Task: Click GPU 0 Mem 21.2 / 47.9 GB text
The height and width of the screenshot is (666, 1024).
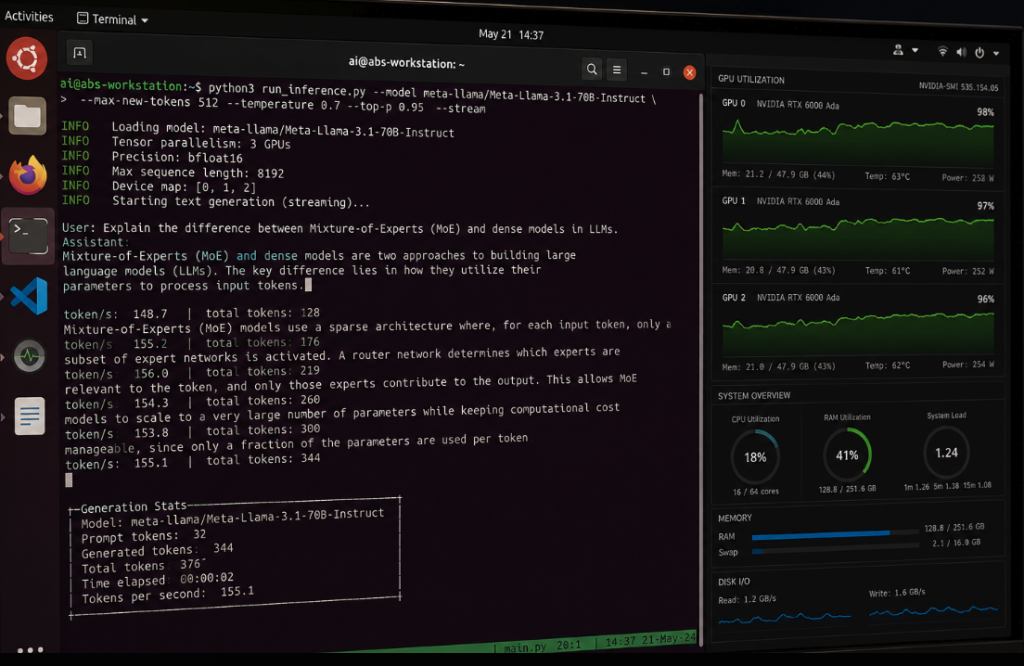Action: click(778, 174)
